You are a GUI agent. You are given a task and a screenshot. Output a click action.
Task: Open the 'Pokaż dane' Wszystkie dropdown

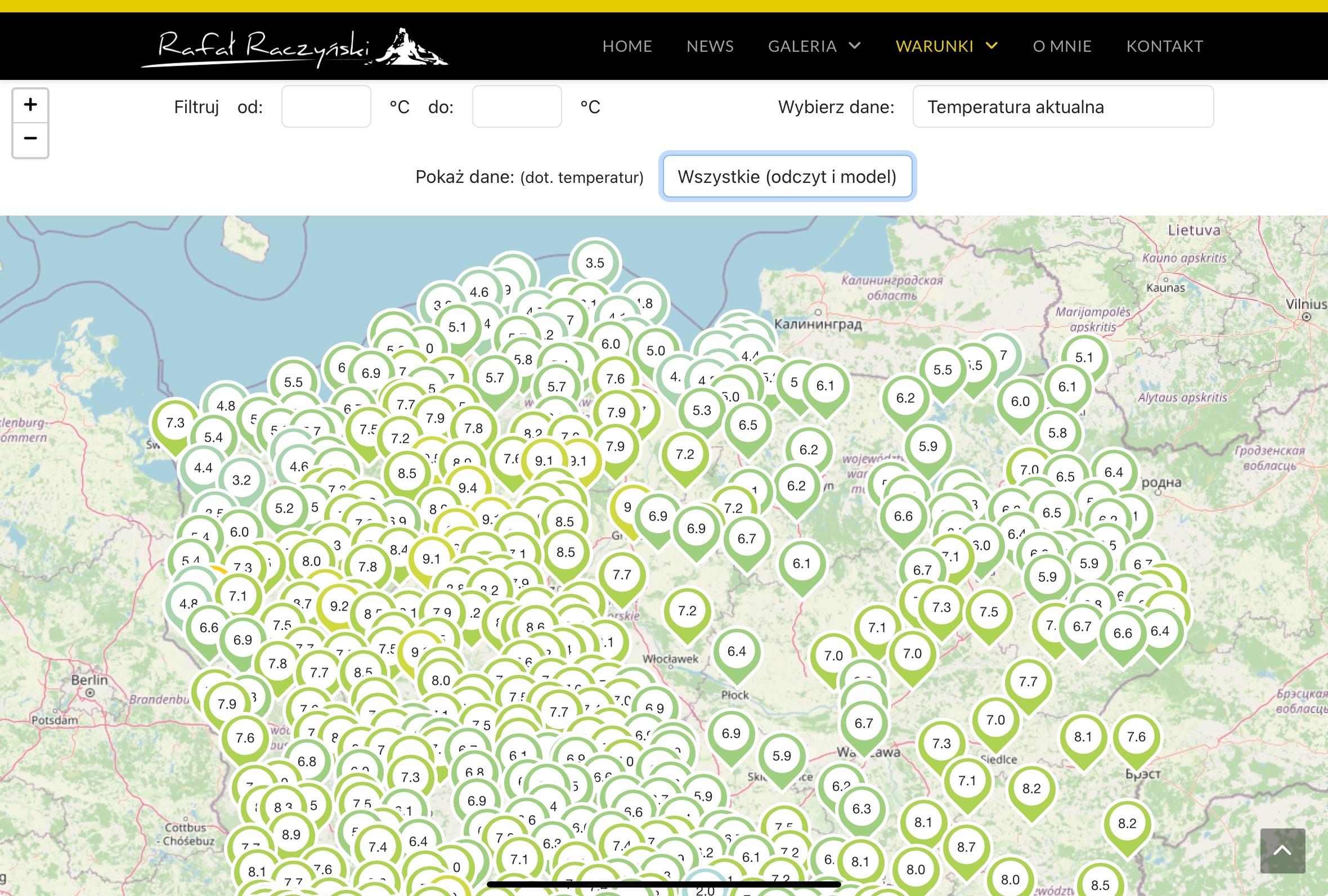point(787,177)
